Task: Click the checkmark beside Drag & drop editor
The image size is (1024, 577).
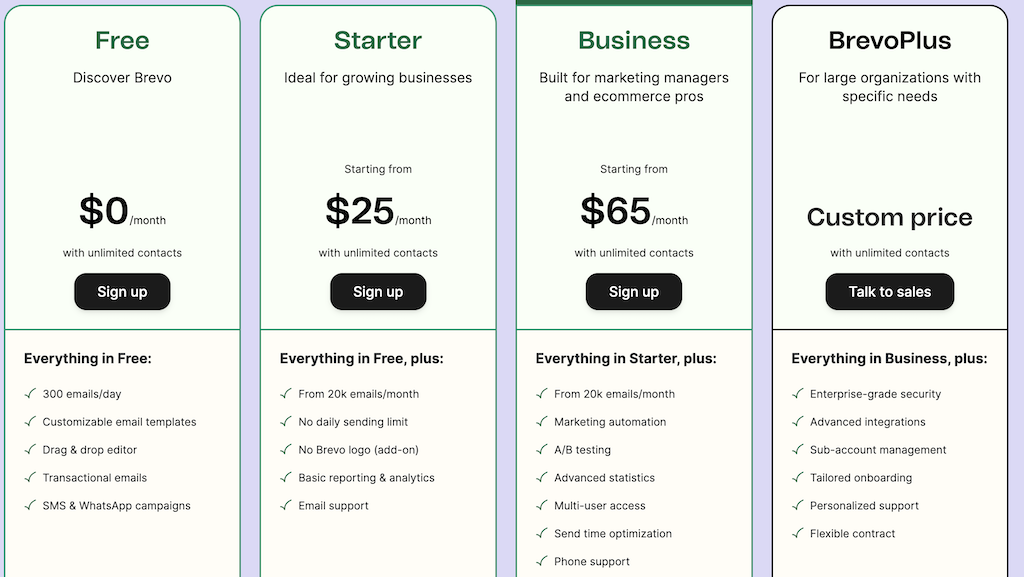Action: pos(29,450)
